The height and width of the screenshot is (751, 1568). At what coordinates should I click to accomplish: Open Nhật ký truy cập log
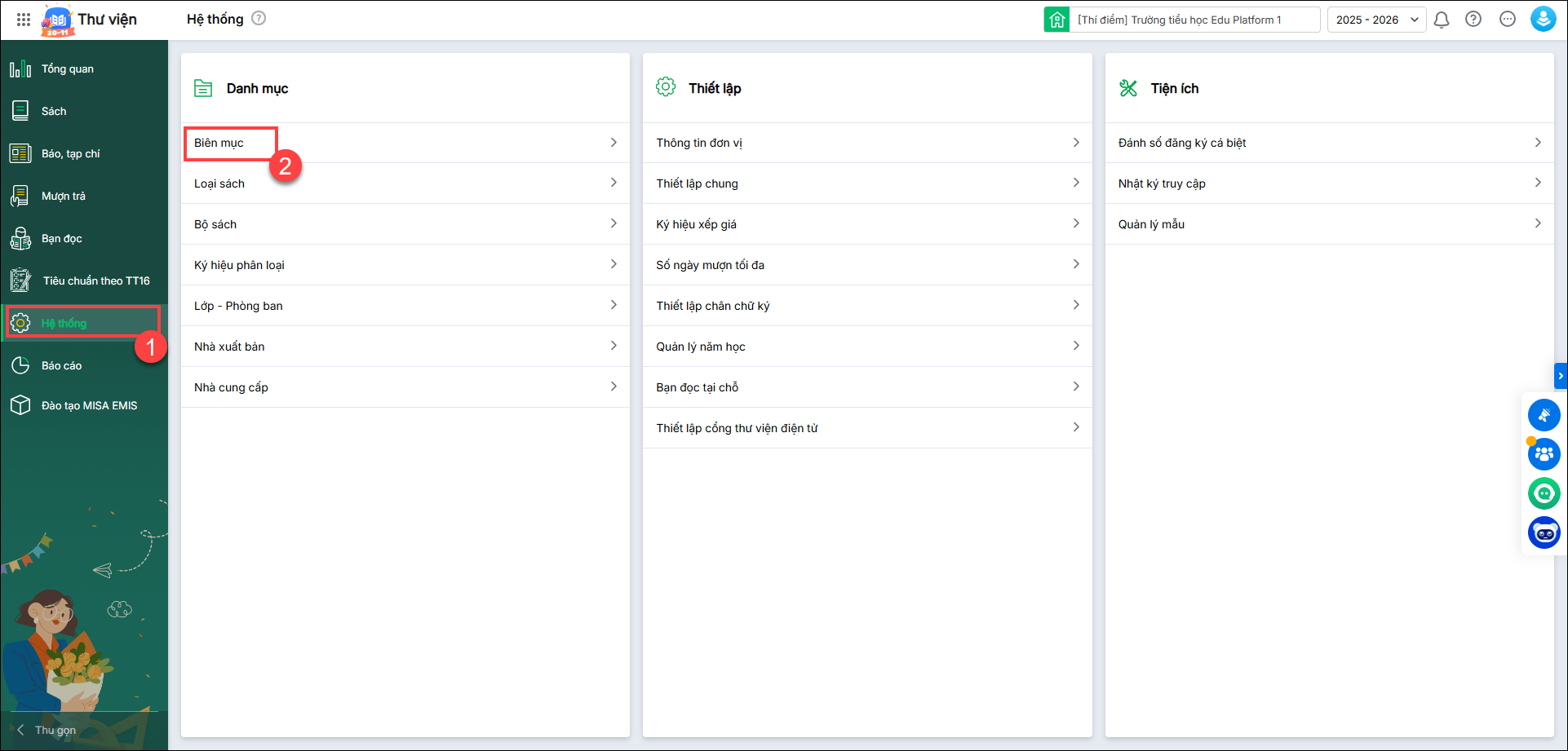pos(1162,183)
